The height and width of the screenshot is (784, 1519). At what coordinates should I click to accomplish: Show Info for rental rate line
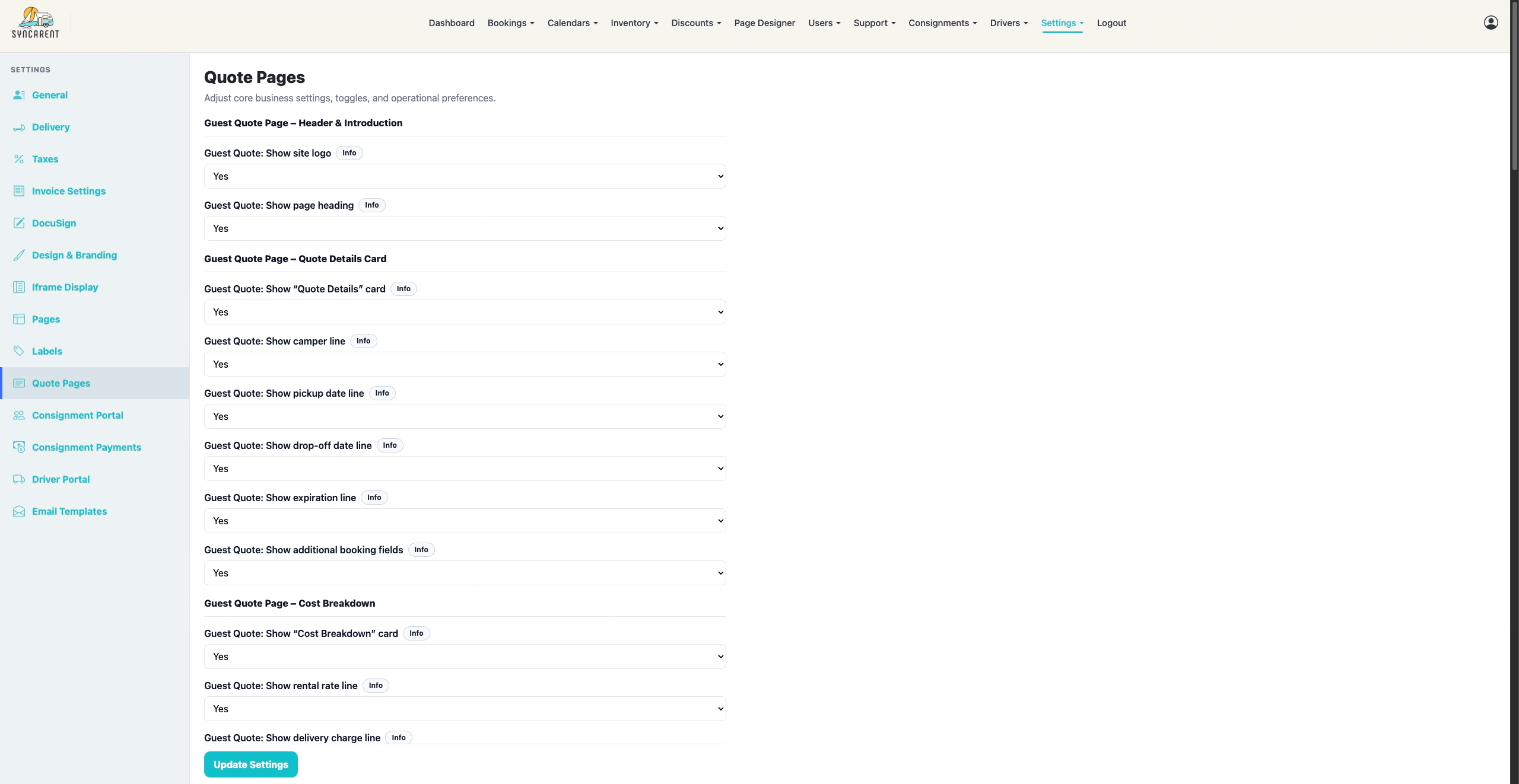pyautogui.click(x=376, y=686)
